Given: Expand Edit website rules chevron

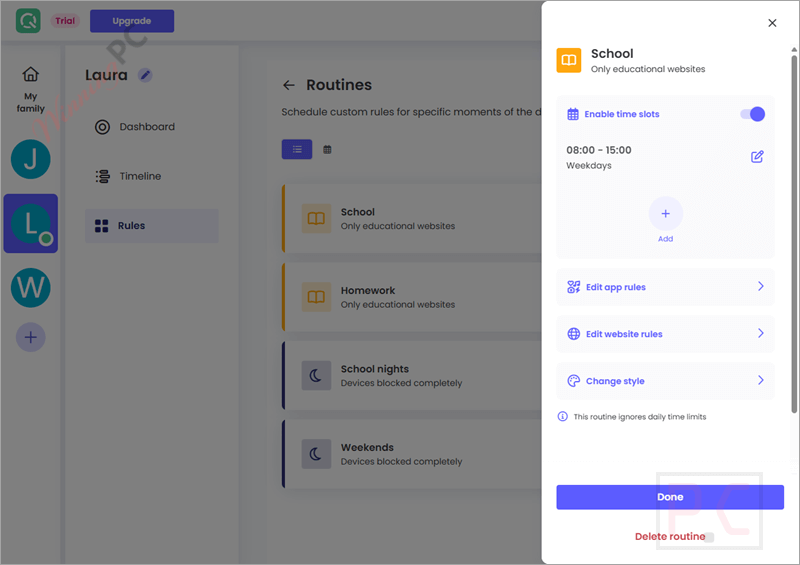Looking at the screenshot, I should pos(761,333).
